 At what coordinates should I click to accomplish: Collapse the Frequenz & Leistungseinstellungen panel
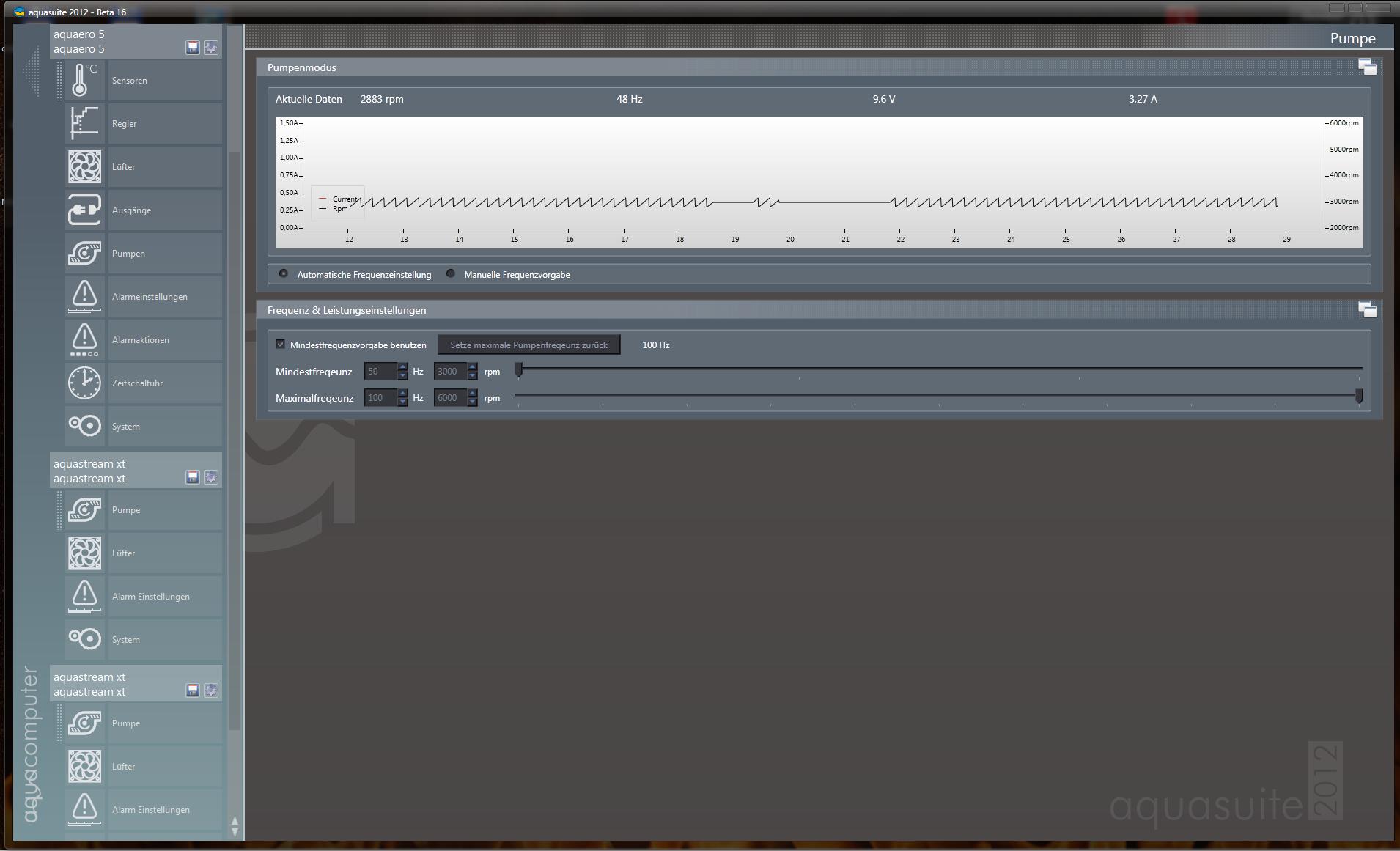pos(1367,310)
